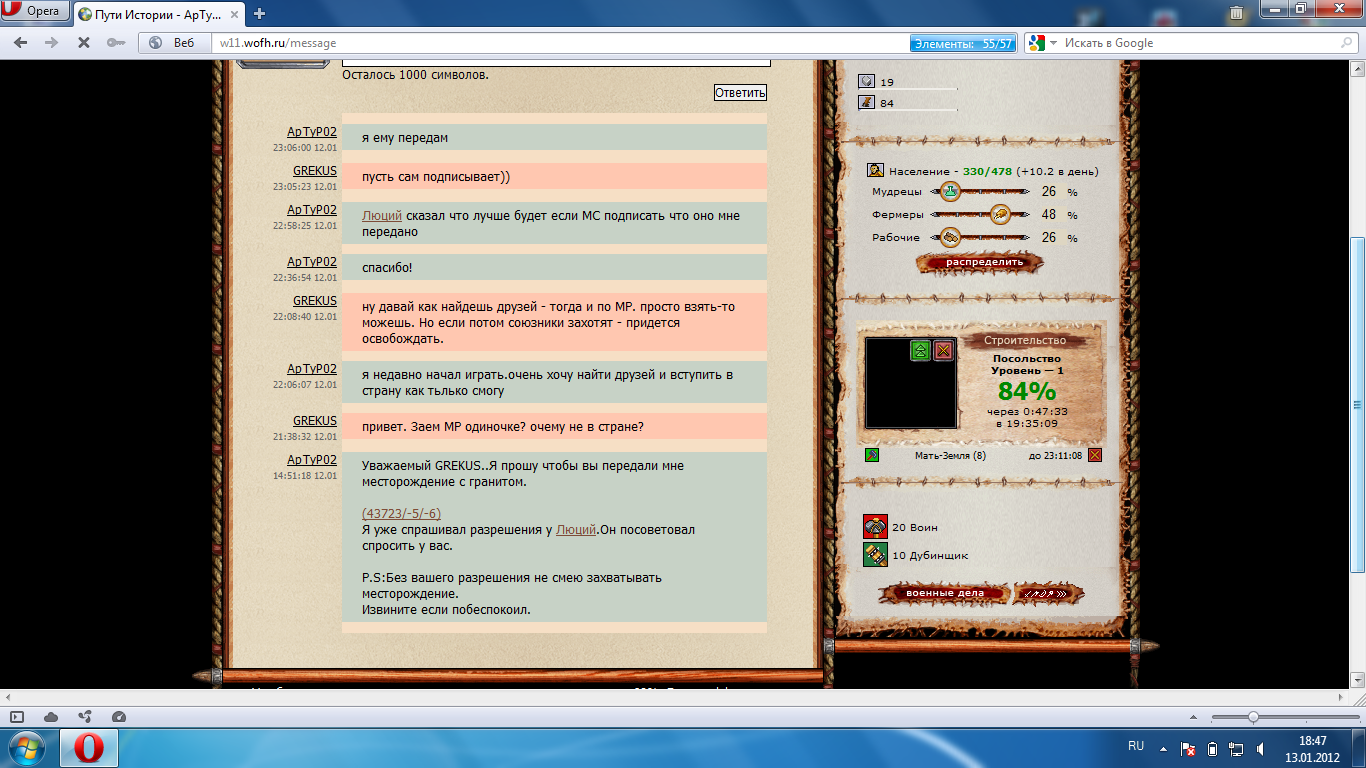Click the red icon after до 23:11:08
Screen dimensions: 1366x768
pyautogui.click(x=1095, y=456)
